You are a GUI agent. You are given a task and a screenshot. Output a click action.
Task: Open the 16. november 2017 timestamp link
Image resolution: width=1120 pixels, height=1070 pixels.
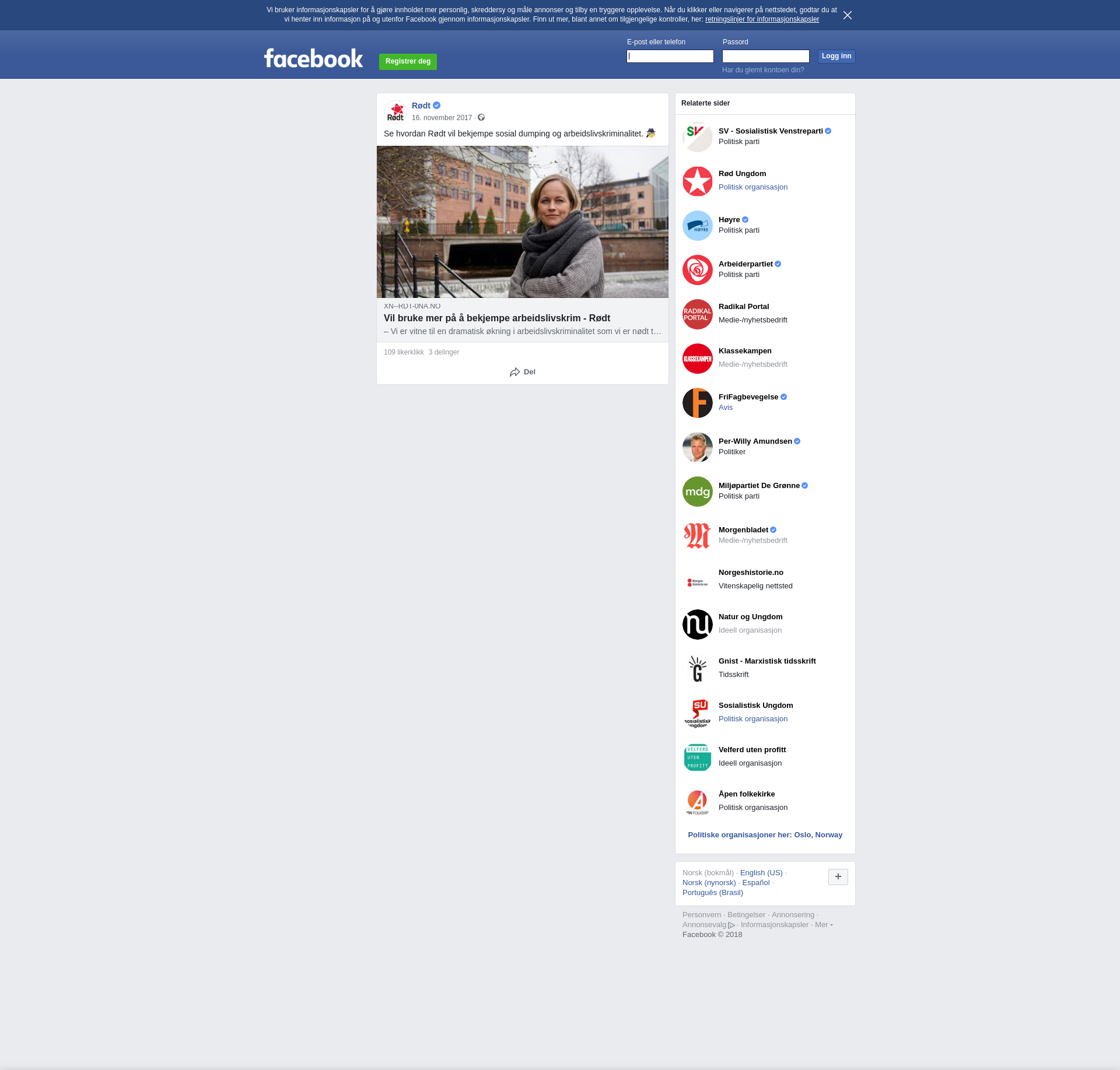tap(442, 118)
